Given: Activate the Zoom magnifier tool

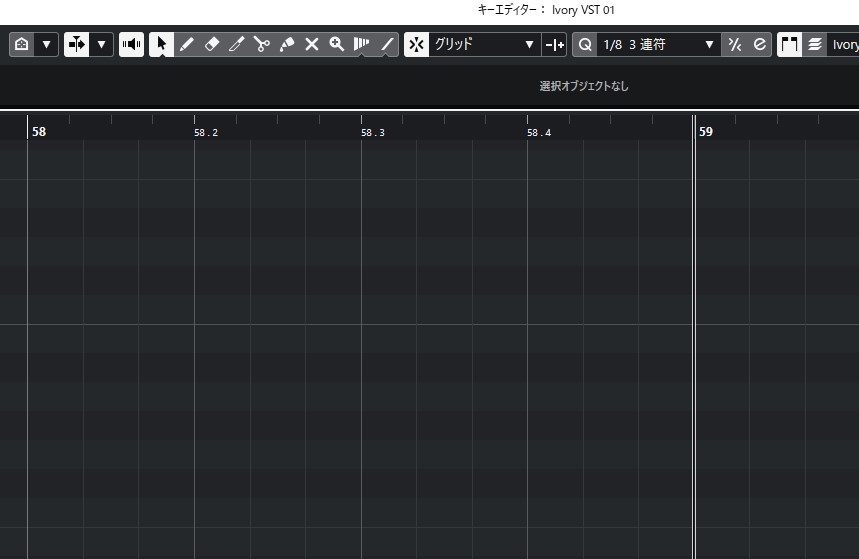Looking at the screenshot, I should (337, 45).
